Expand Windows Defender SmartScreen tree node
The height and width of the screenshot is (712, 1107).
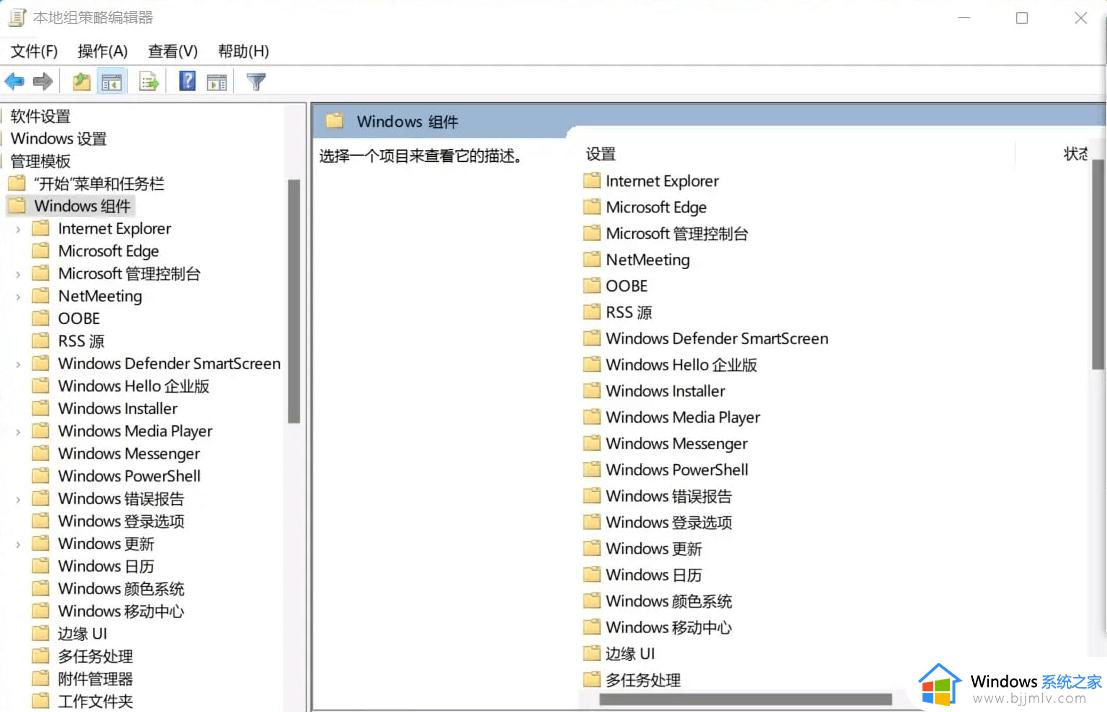(x=18, y=365)
